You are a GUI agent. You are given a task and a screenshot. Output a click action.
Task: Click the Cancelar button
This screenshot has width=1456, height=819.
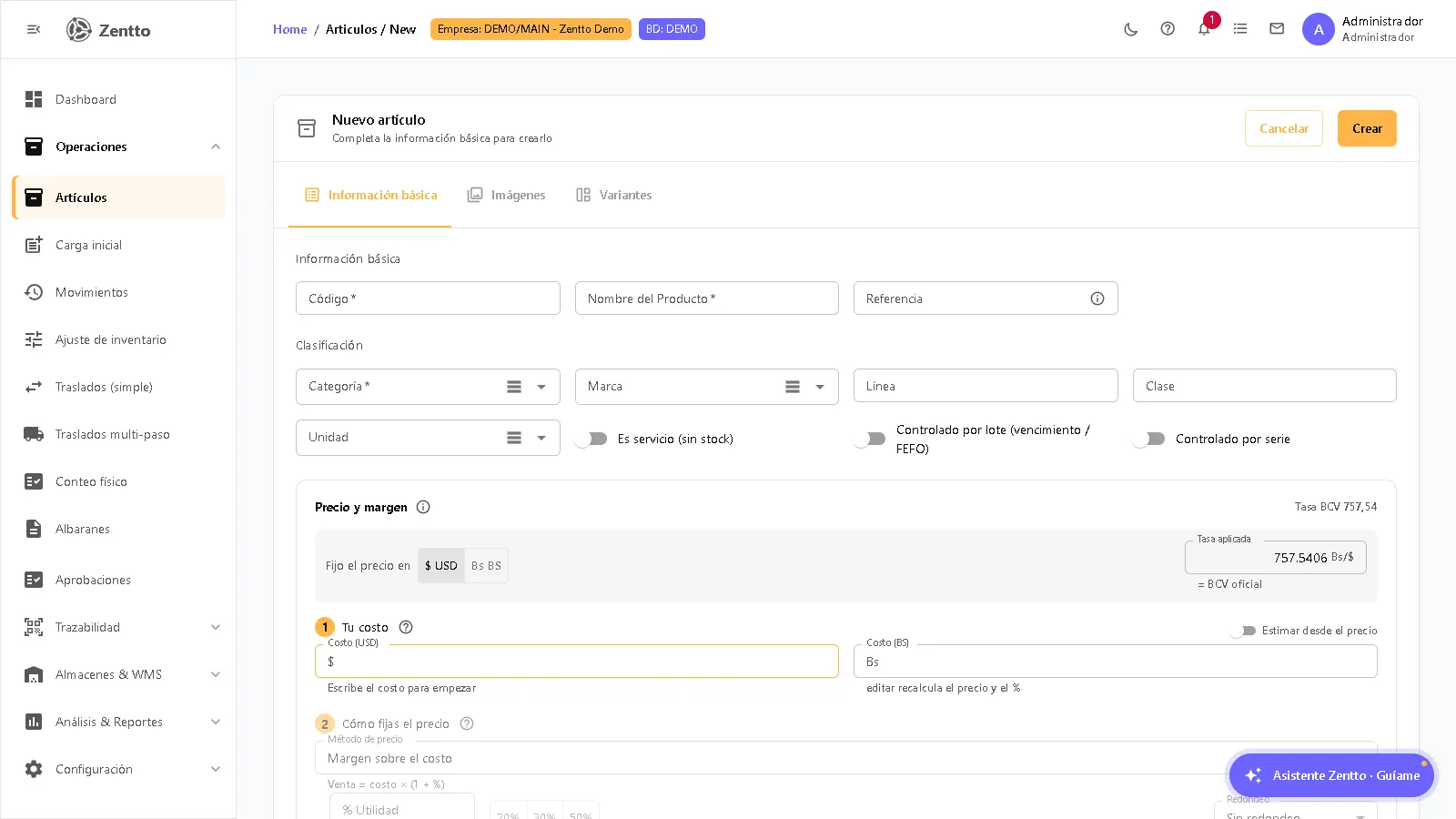click(x=1284, y=128)
